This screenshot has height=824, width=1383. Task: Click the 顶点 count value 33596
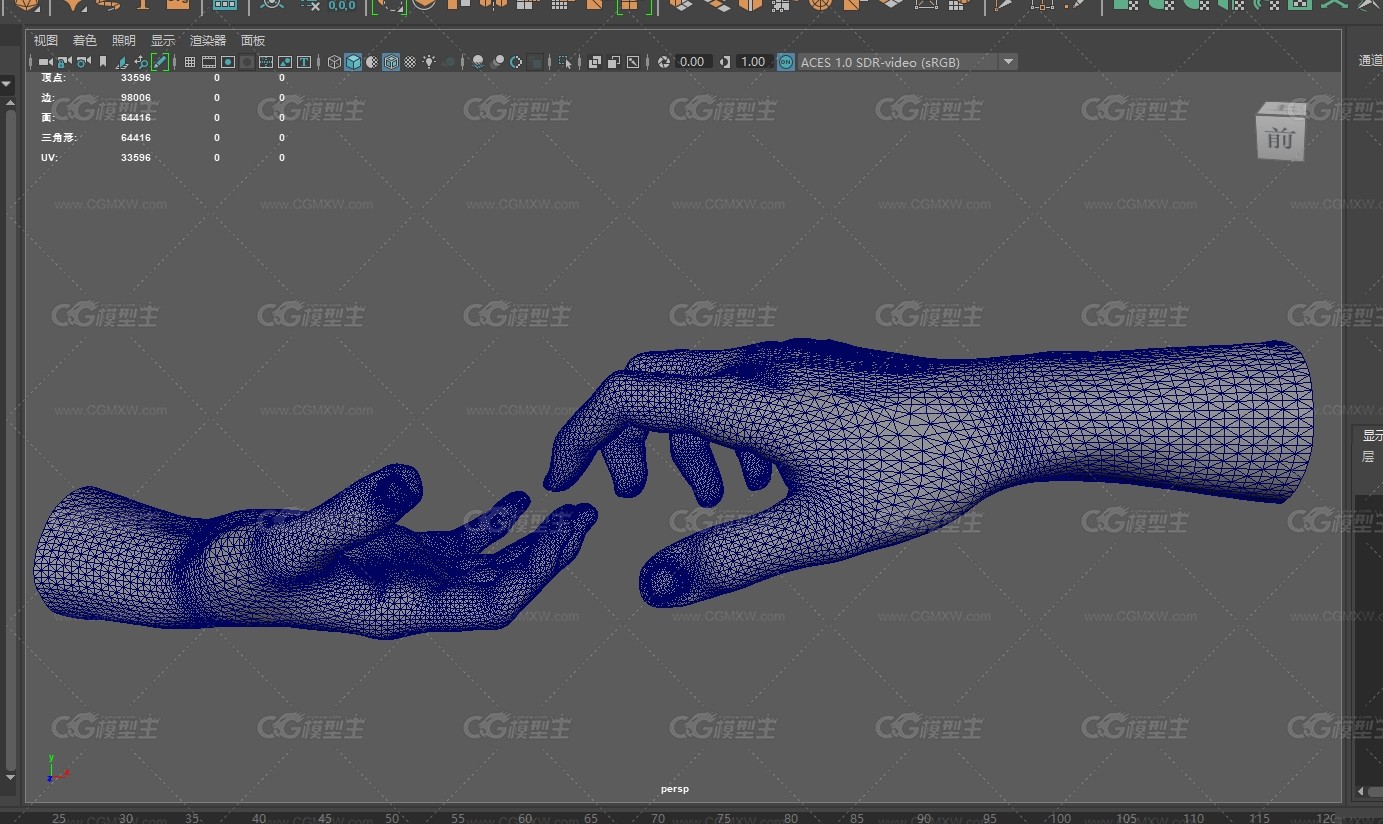click(x=136, y=78)
